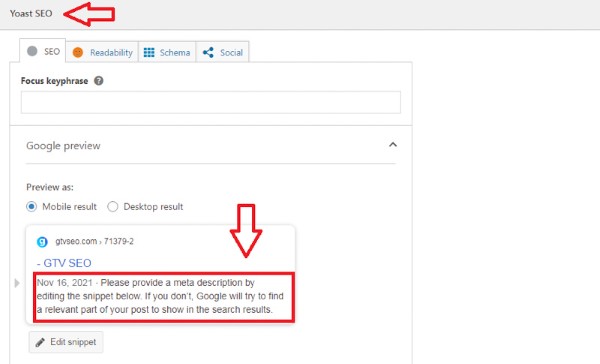Screen dimensions: 600x364
Task: Click the gray SEO score indicator icon
Action: tap(32, 51)
